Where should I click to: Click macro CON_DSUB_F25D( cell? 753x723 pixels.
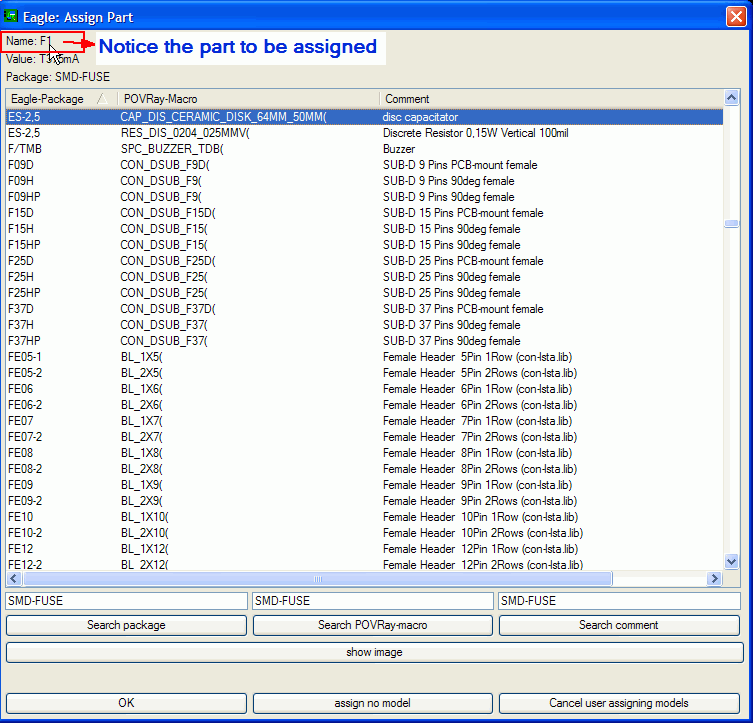coord(168,261)
